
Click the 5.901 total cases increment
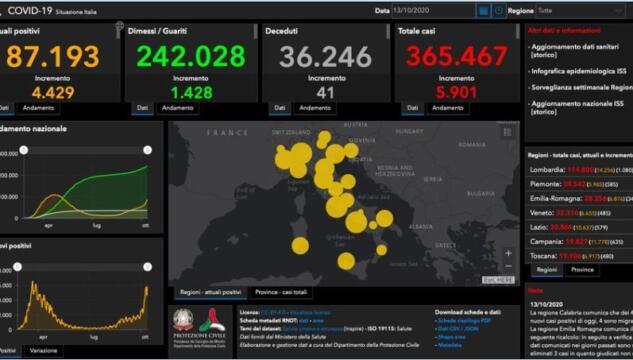point(457,93)
